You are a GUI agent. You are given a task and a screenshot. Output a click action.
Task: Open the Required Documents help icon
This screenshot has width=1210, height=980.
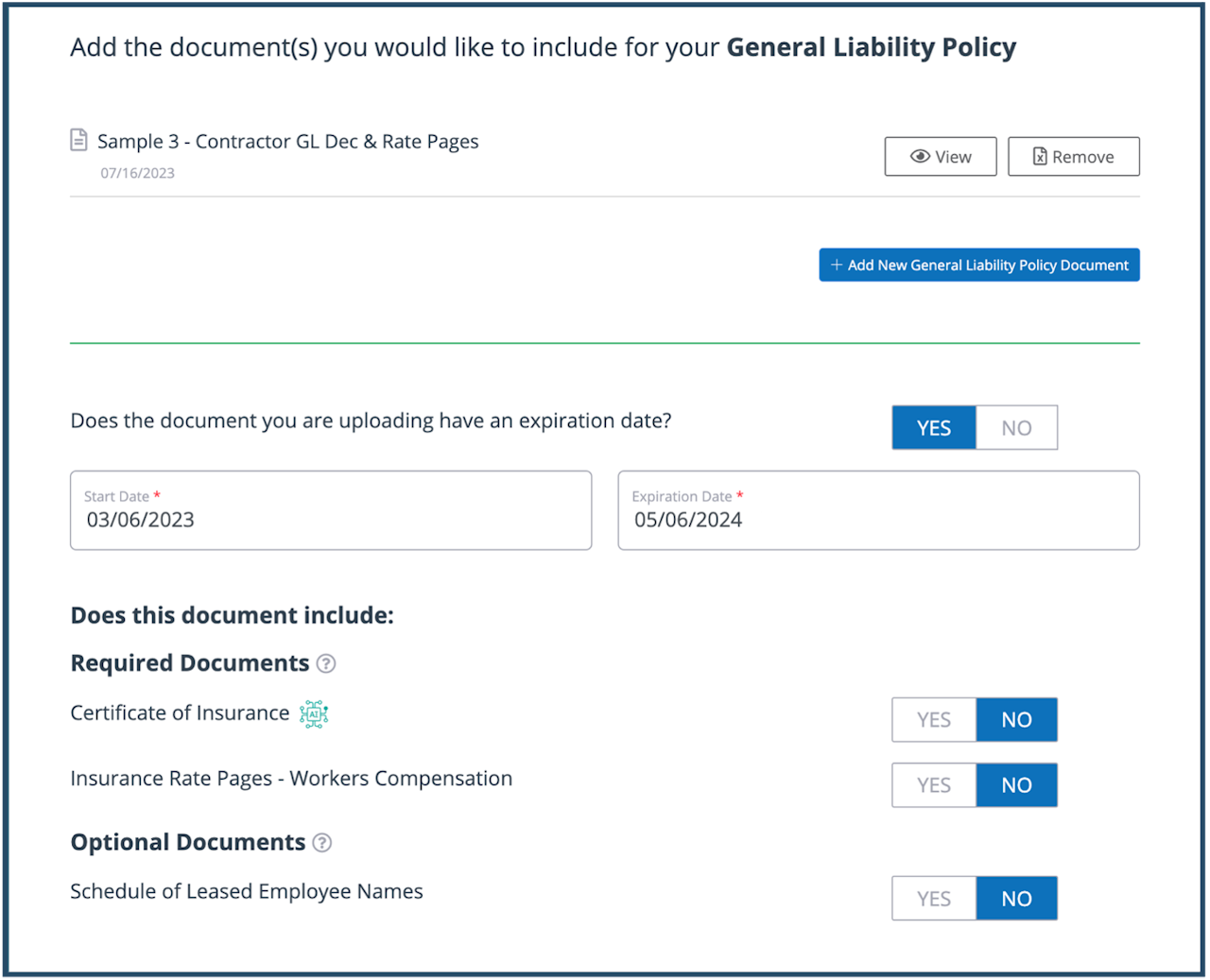click(x=326, y=663)
